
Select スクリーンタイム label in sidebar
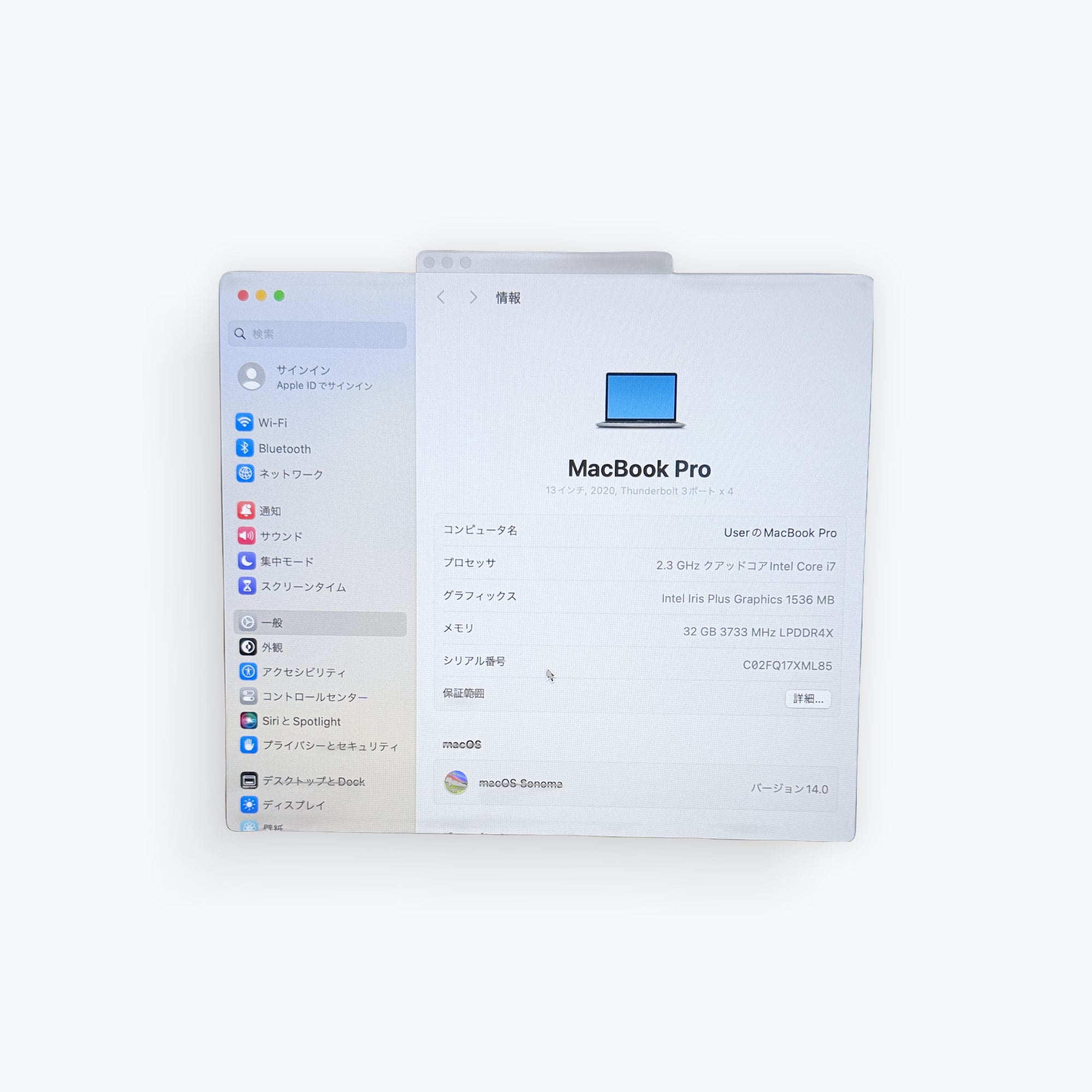coord(304,587)
